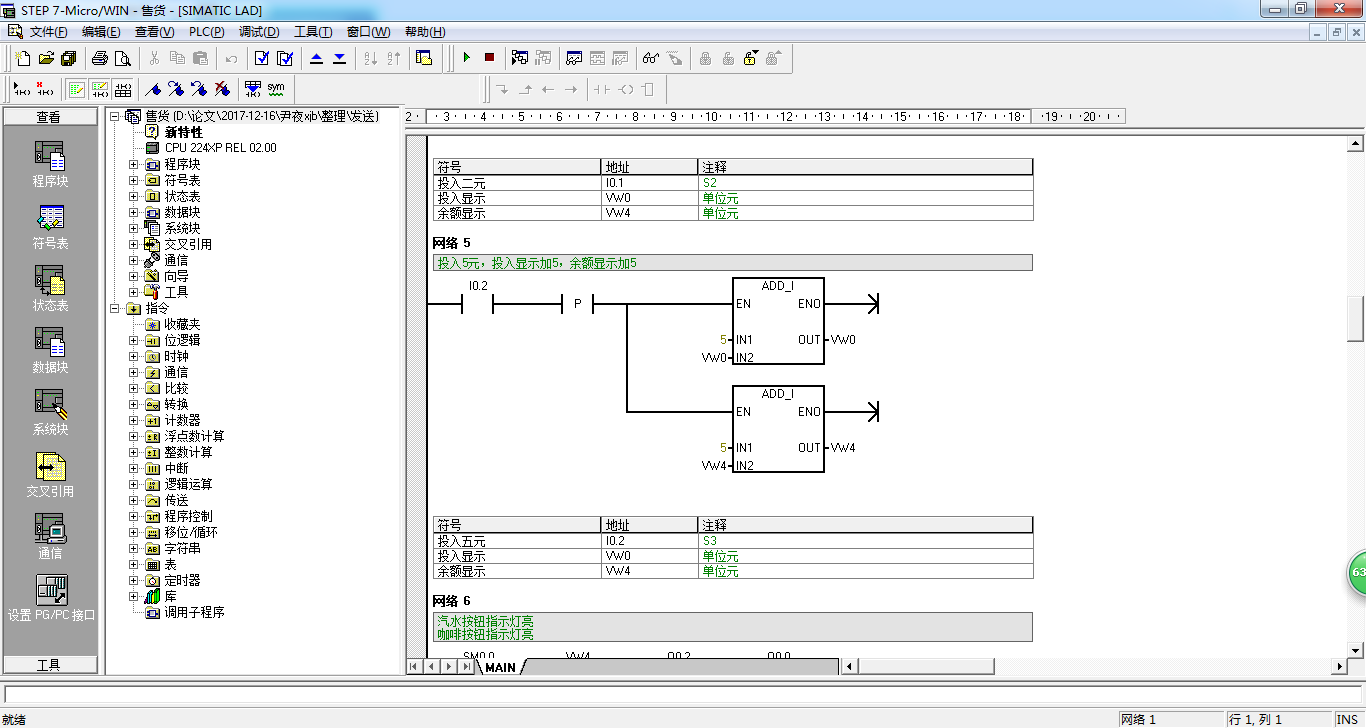The width and height of the screenshot is (1366, 728).
Task: Open the 查看(V) menu
Action: (154, 32)
